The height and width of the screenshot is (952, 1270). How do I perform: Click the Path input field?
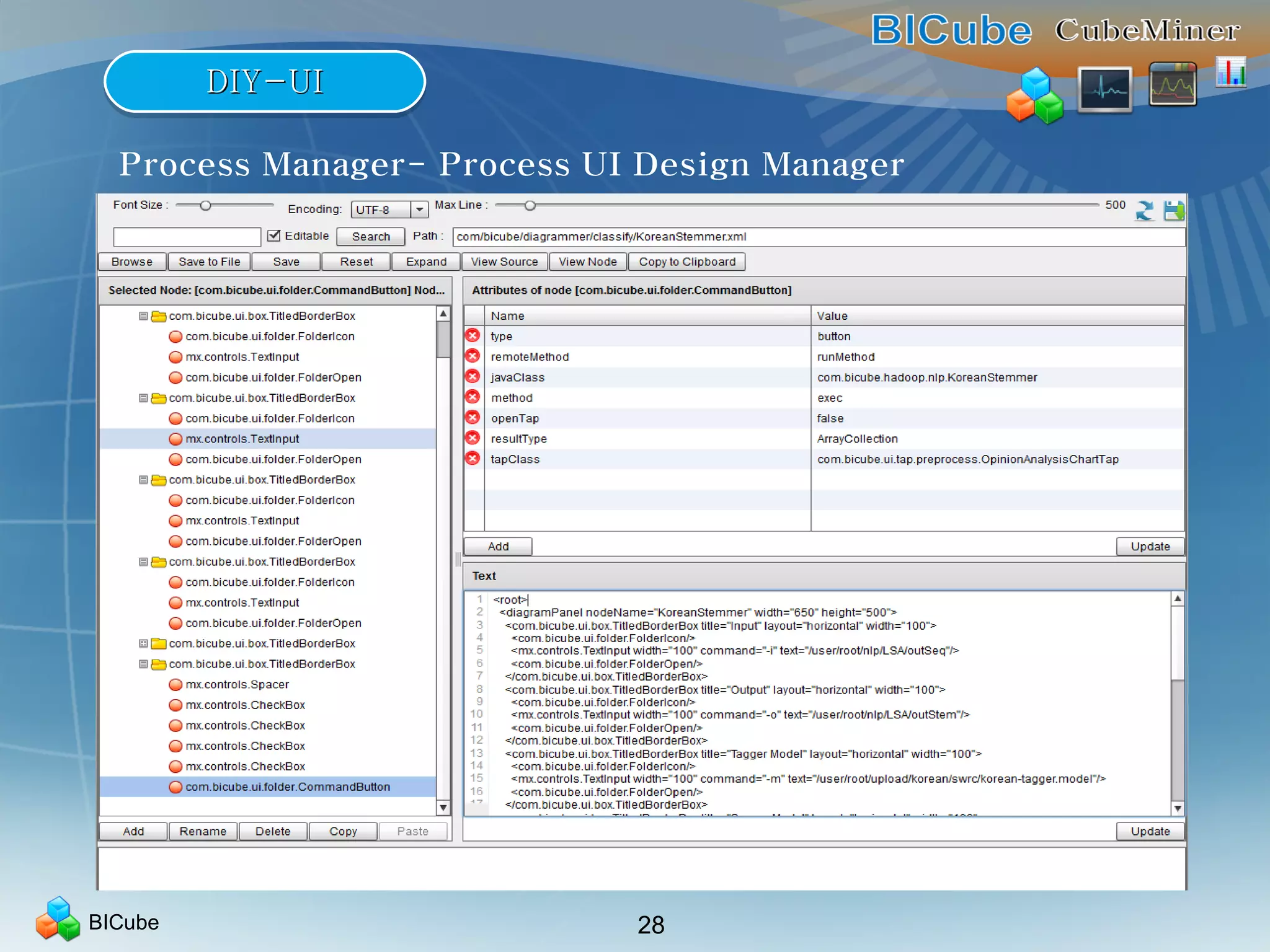point(819,237)
